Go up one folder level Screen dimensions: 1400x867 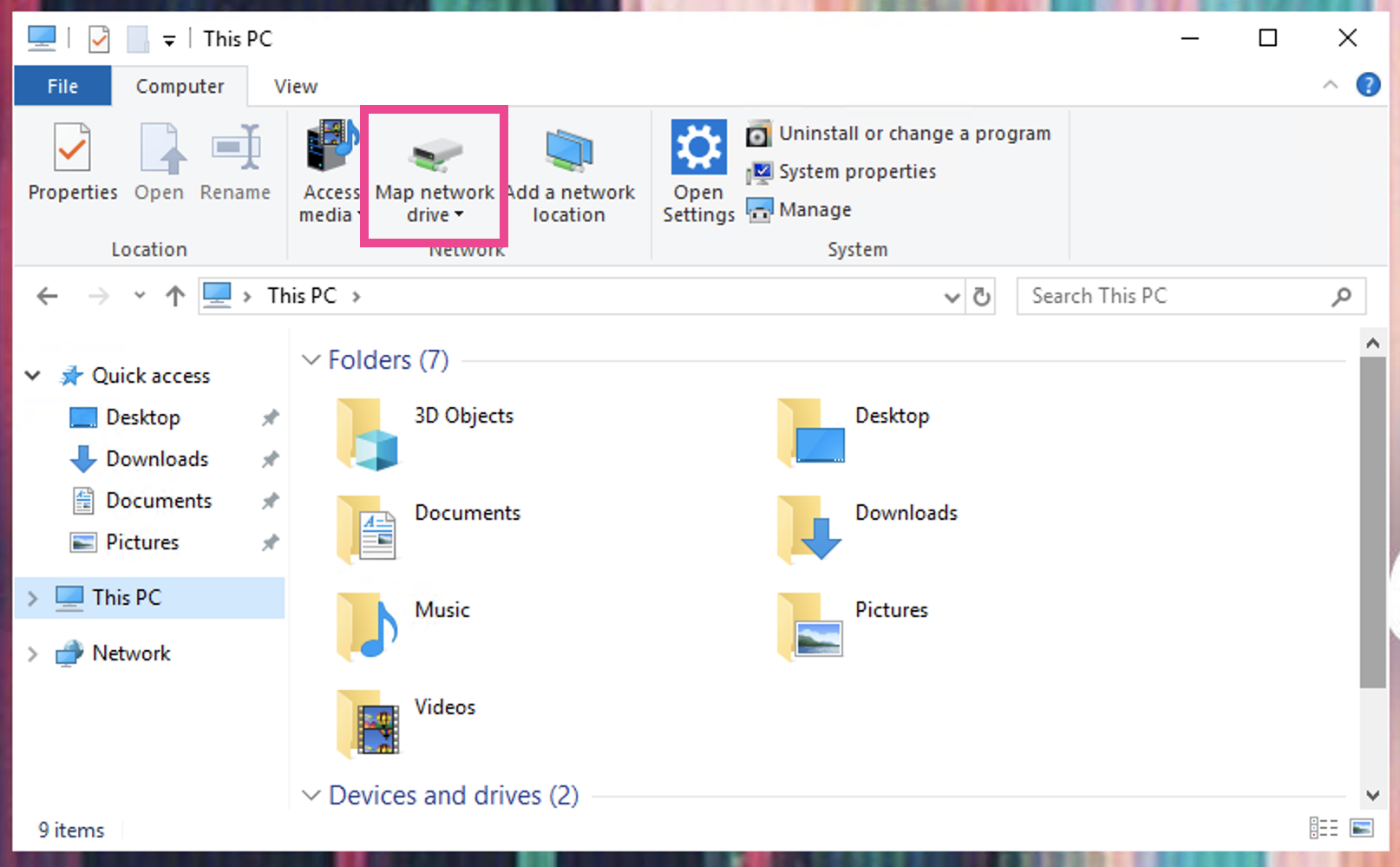(x=175, y=297)
